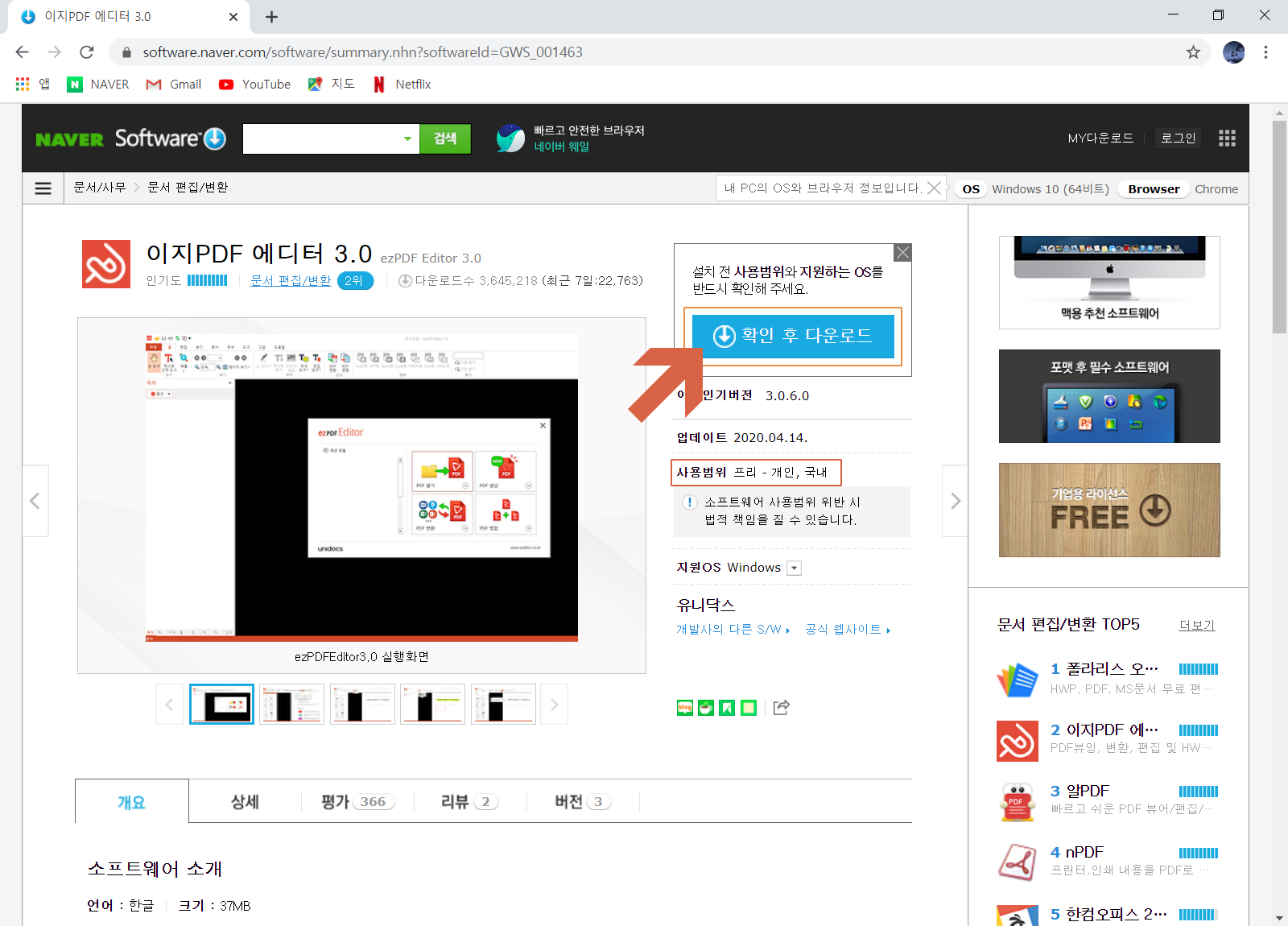Click the 폴라리스 오피스 app icon
Screen dimensions: 1288x926
coord(1018,679)
